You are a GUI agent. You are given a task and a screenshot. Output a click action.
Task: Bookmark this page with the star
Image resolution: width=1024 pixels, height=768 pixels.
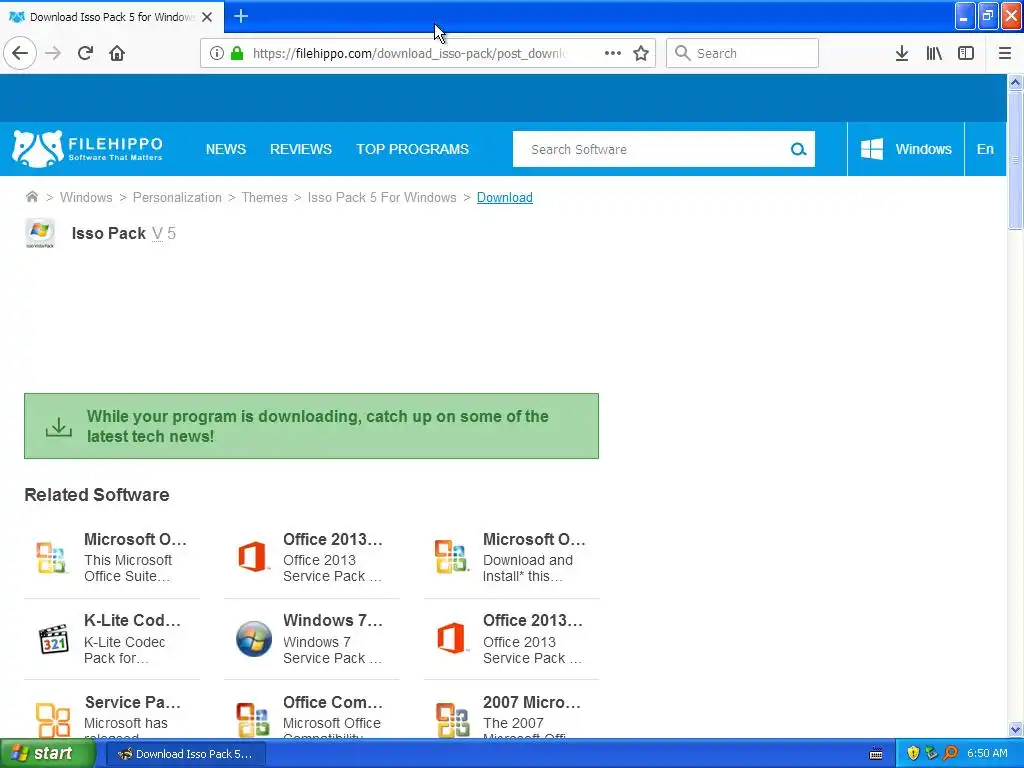(x=641, y=53)
